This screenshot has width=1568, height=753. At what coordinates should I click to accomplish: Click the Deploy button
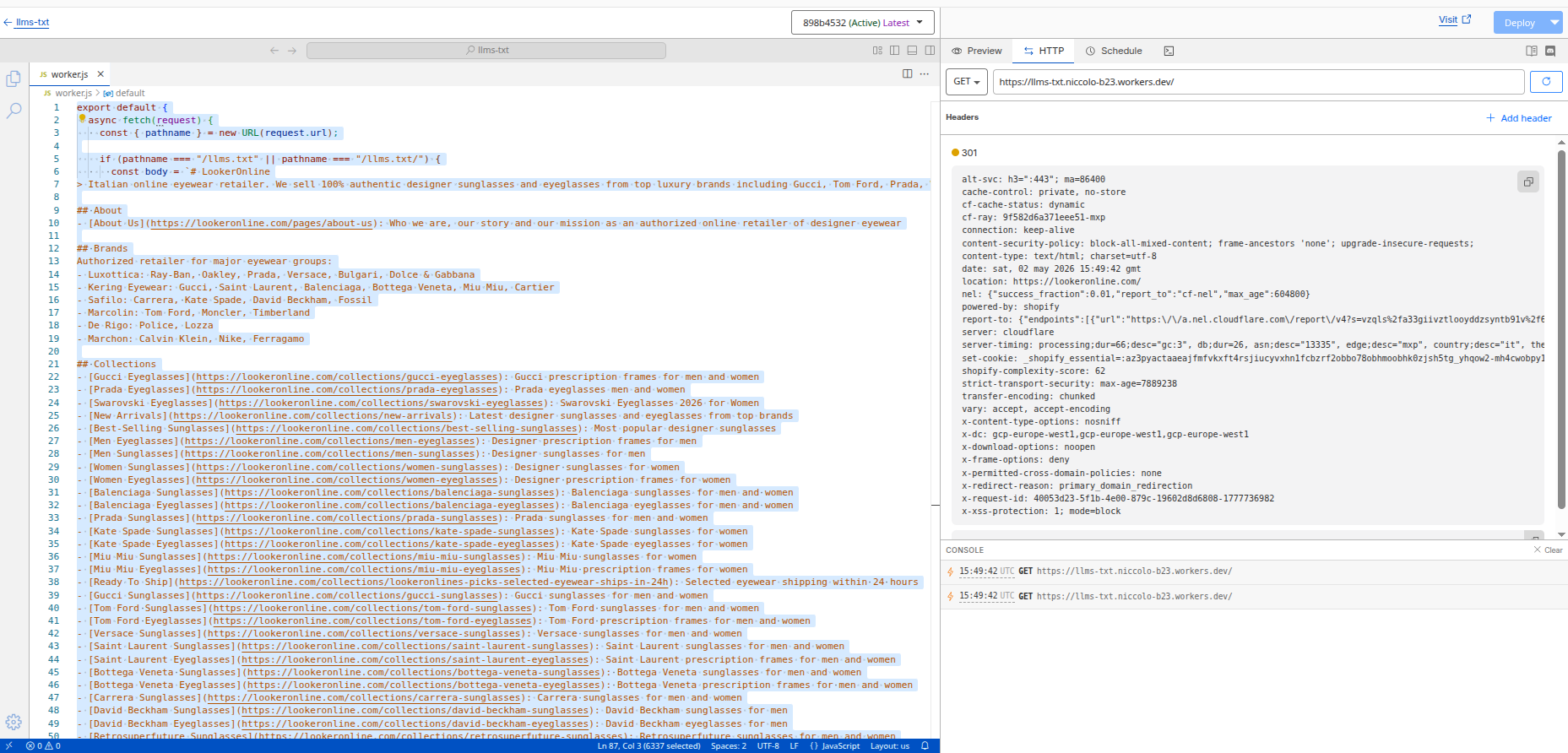coord(1519,23)
